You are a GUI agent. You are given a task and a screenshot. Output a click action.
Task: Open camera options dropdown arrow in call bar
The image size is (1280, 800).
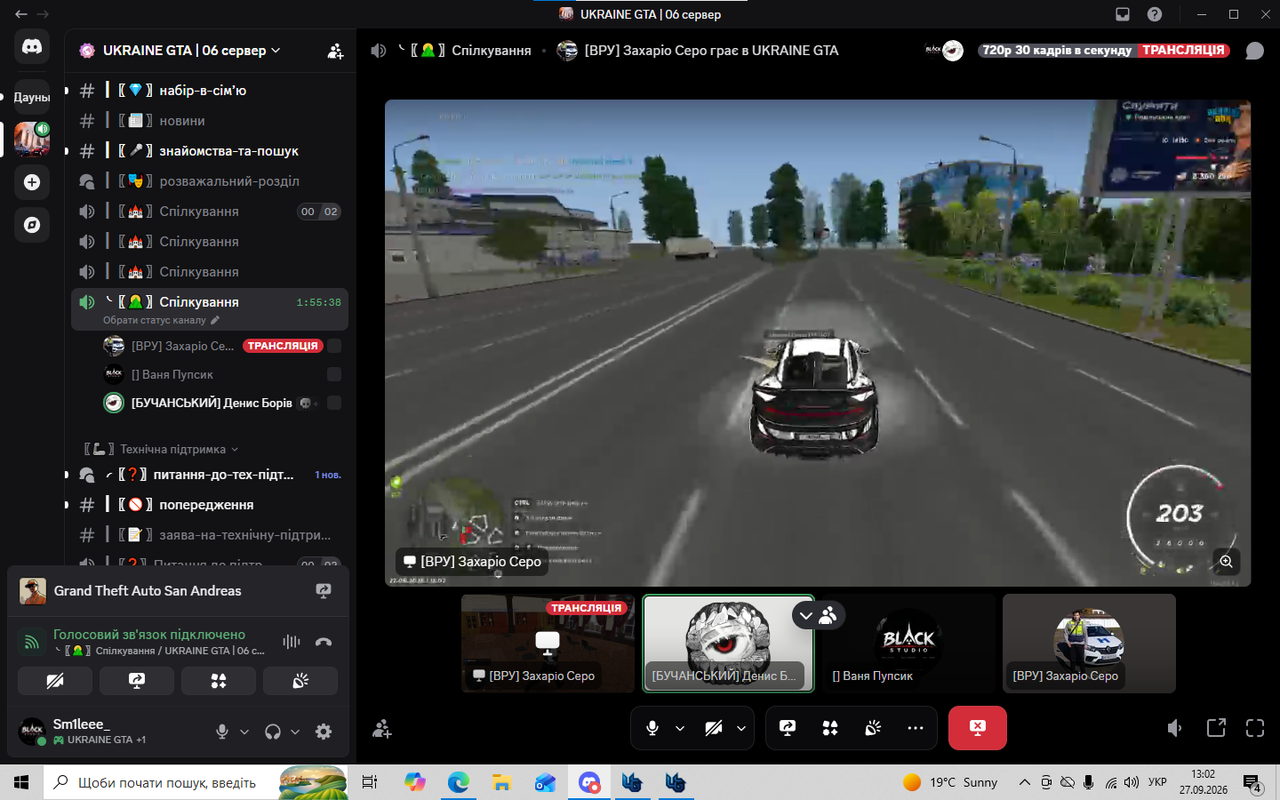coord(741,728)
